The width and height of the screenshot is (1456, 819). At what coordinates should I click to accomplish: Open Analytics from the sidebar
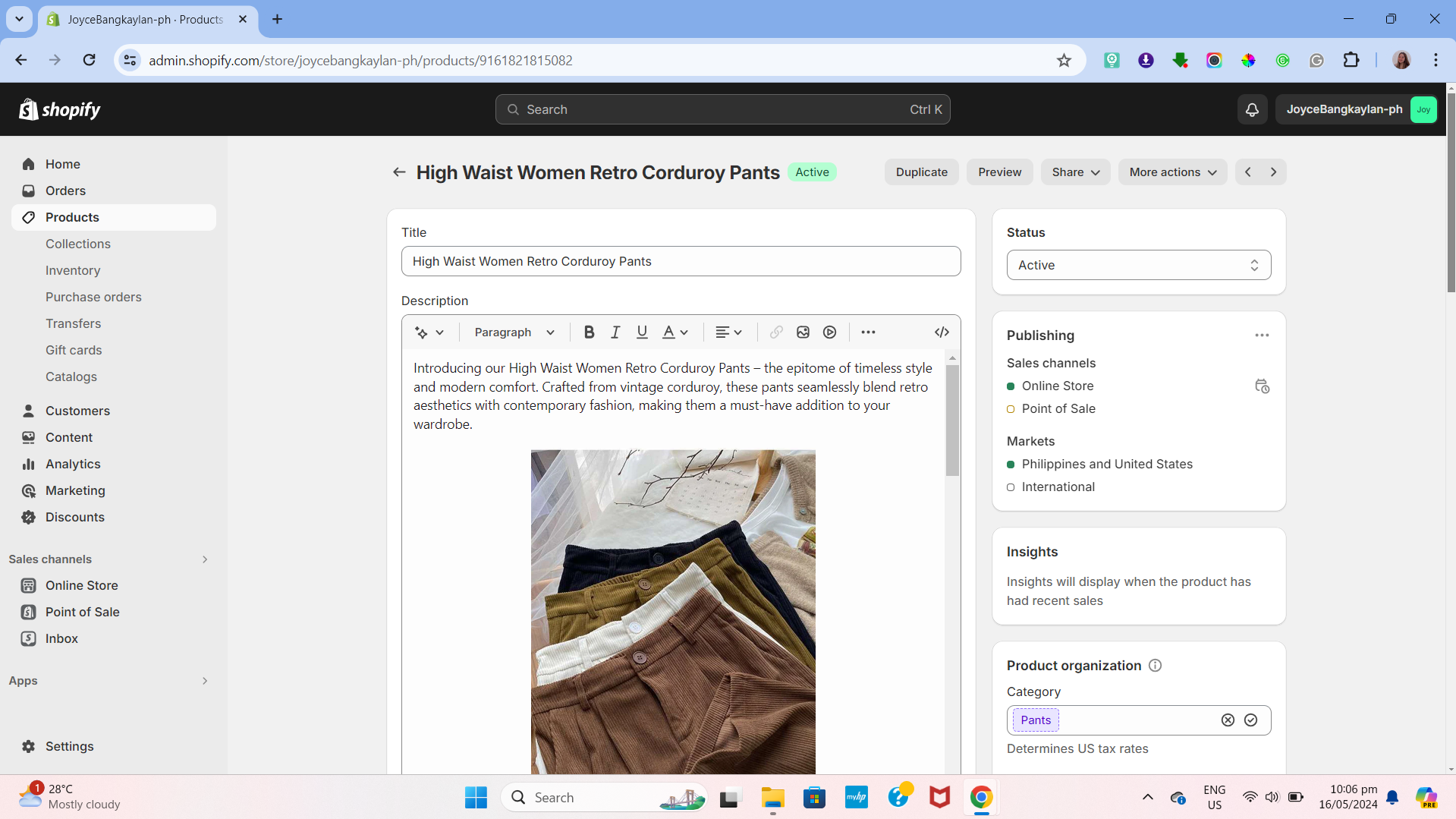[73, 464]
